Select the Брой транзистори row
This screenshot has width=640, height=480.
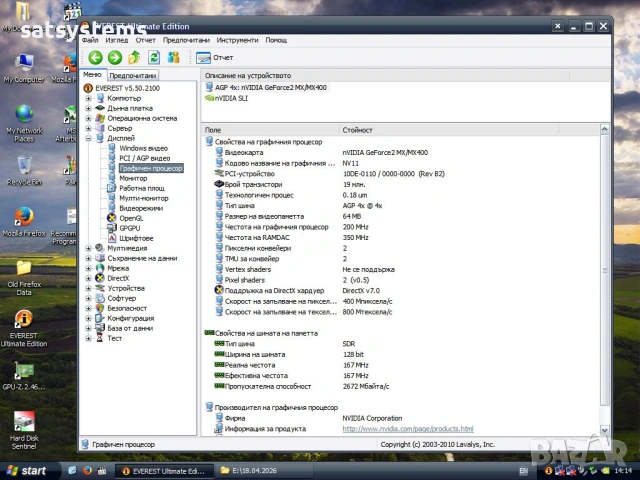coord(402,184)
